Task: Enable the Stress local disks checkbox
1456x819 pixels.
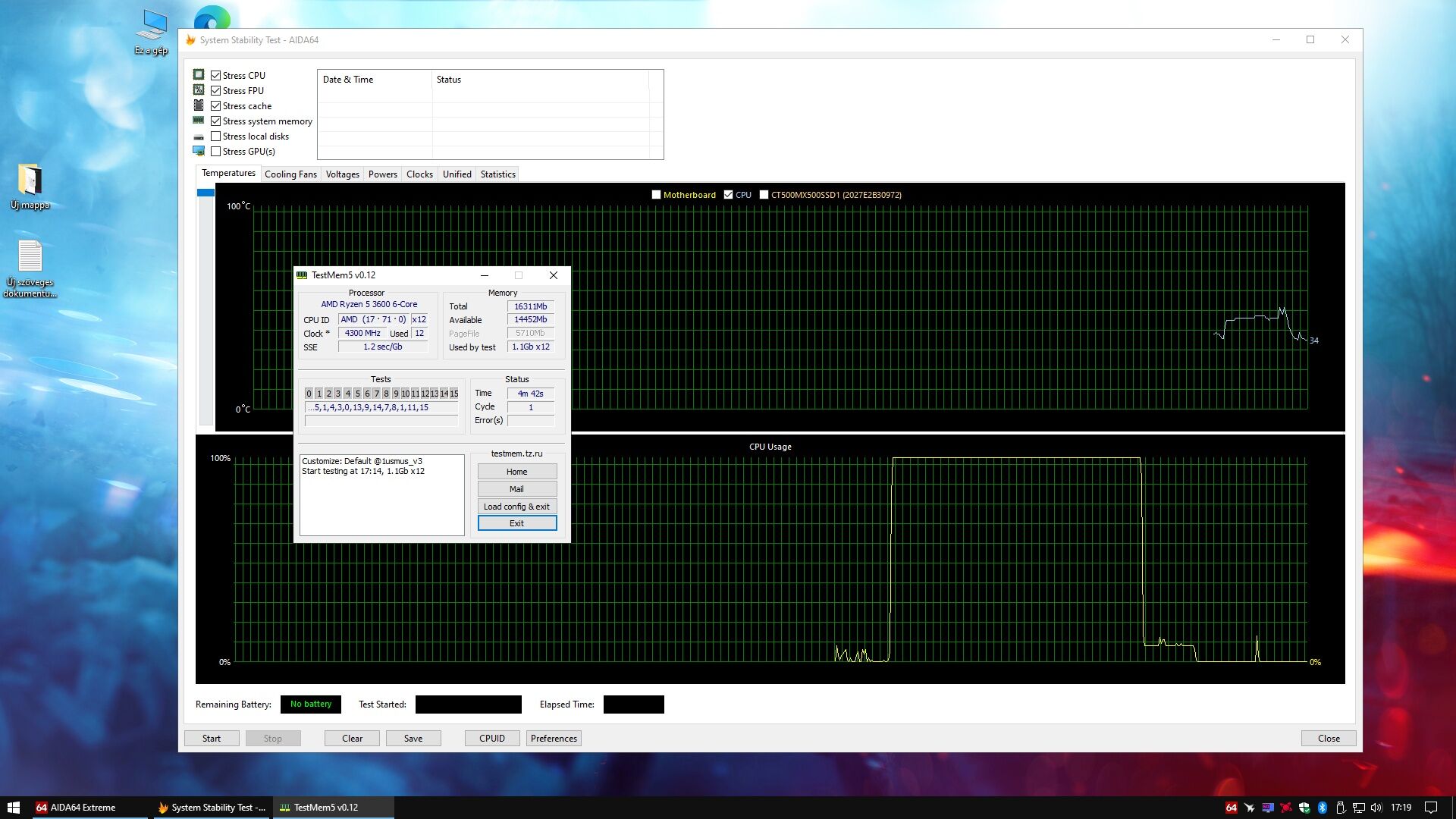Action: pyautogui.click(x=216, y=136)
